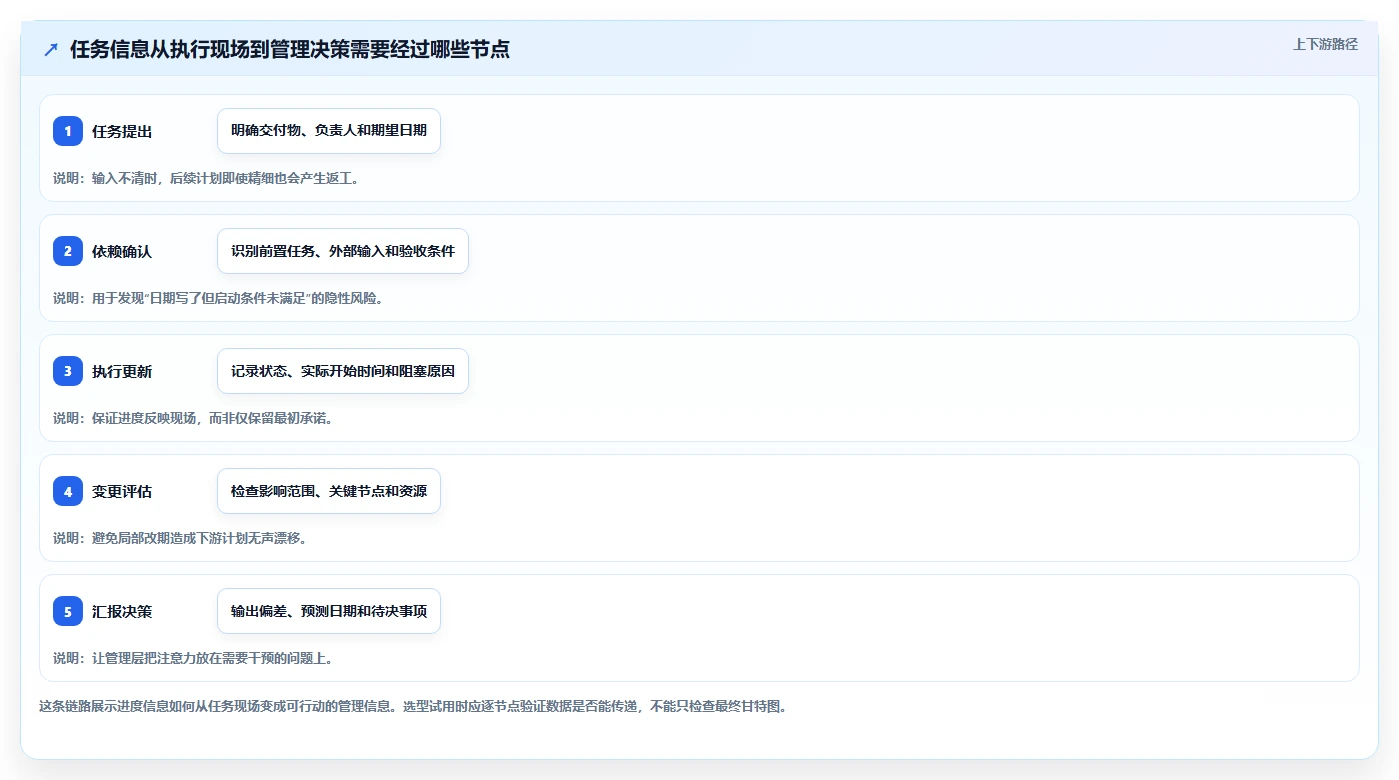The width and height of the screenshot is (1399, 780).
Task: Click the note 避免局部改期造成下游计划无声漂移
Action: click(x=180, y=538)
